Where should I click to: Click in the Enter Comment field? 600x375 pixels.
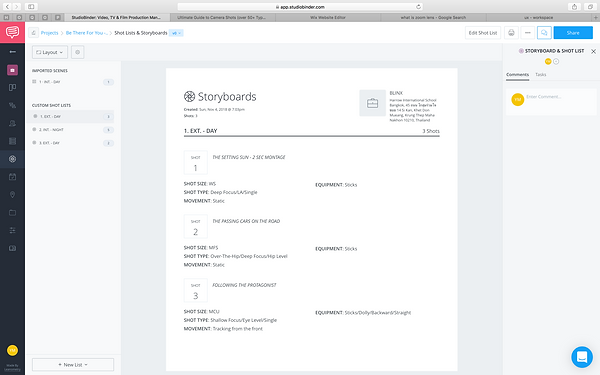click(559, 97)
